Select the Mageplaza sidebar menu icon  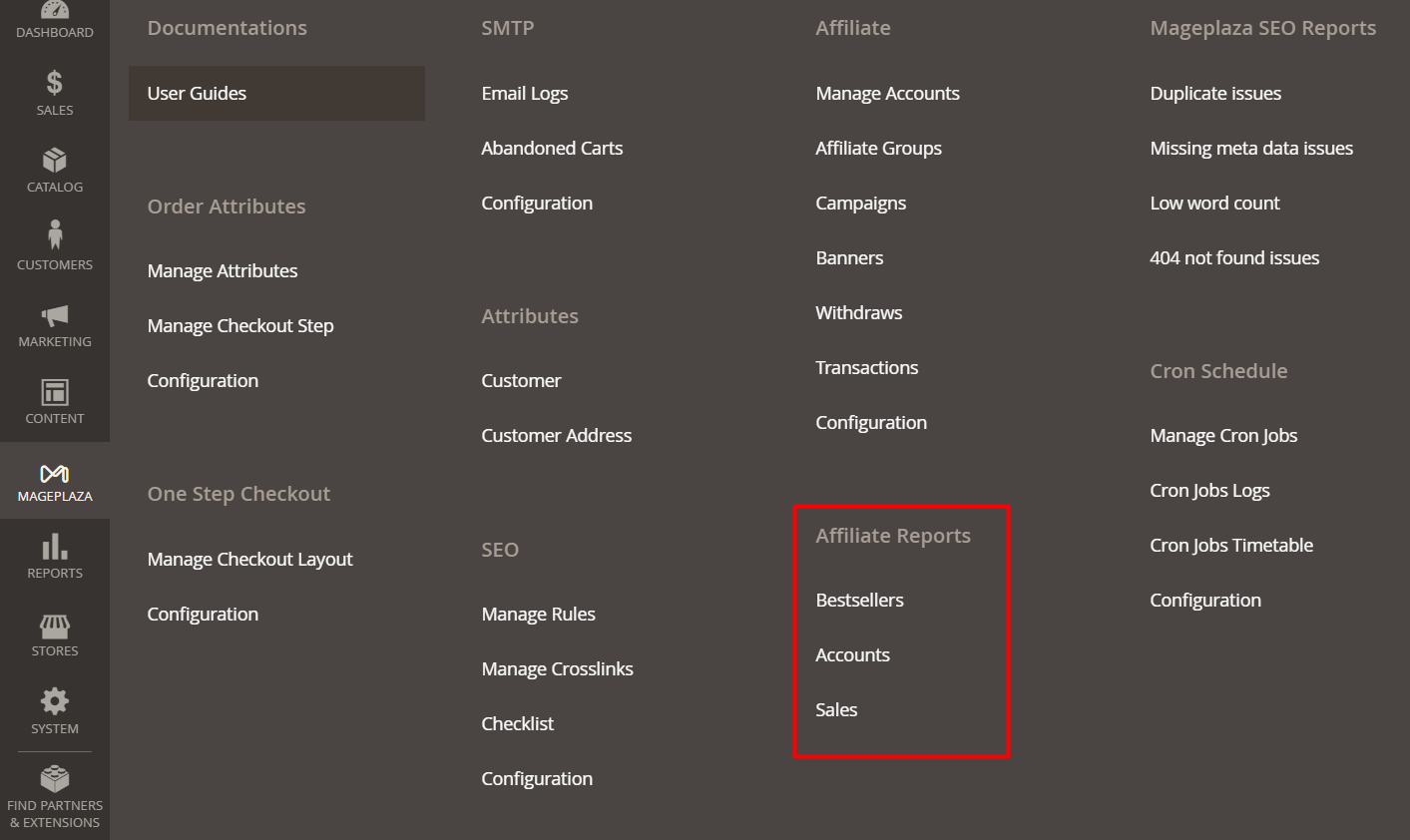[x=55, y=473]
